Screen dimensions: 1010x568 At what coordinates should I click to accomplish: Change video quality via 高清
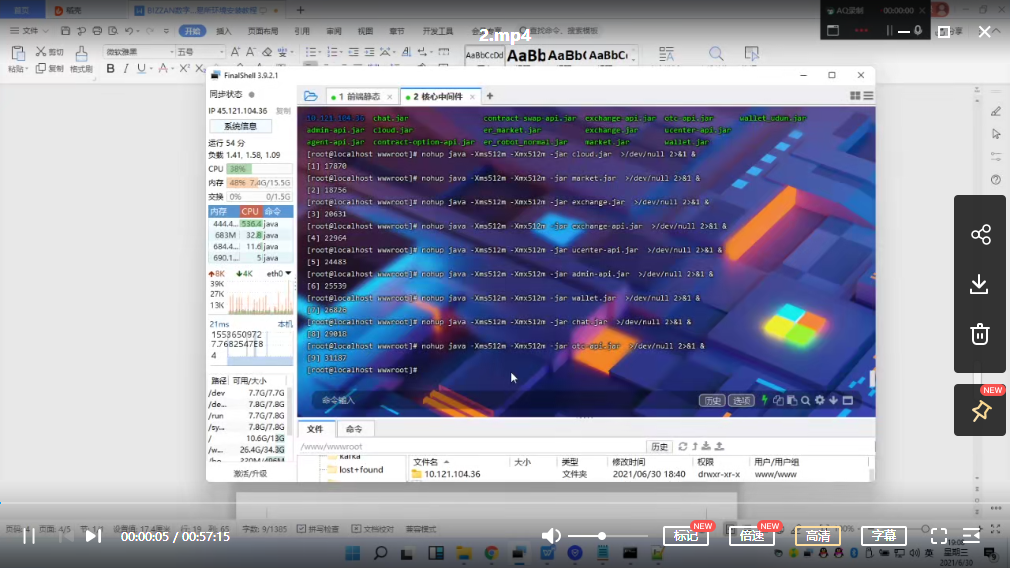click(x=817, y=536)
